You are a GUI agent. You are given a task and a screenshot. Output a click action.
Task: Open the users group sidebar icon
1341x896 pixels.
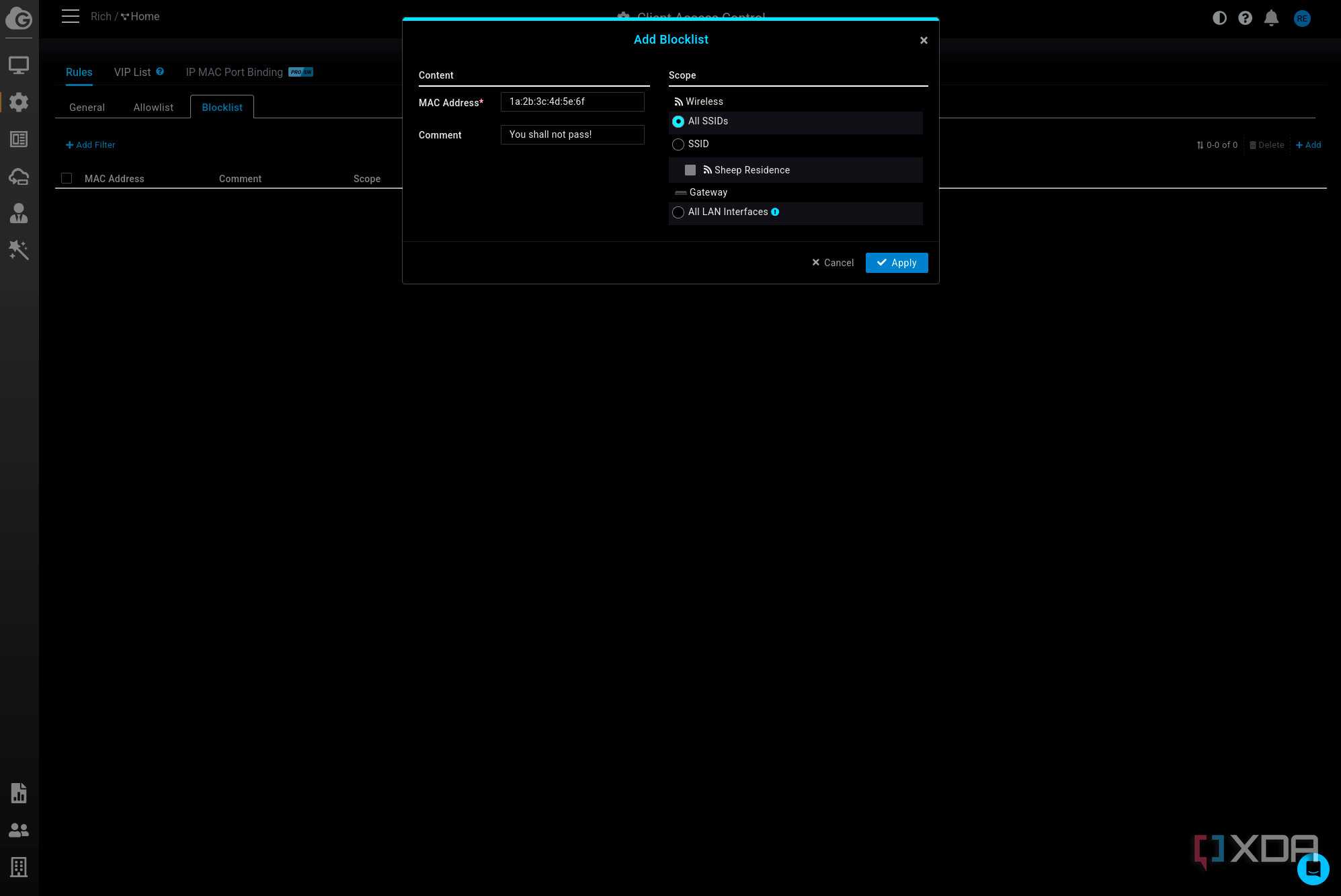pyautogui.click(x=19, y=830)
